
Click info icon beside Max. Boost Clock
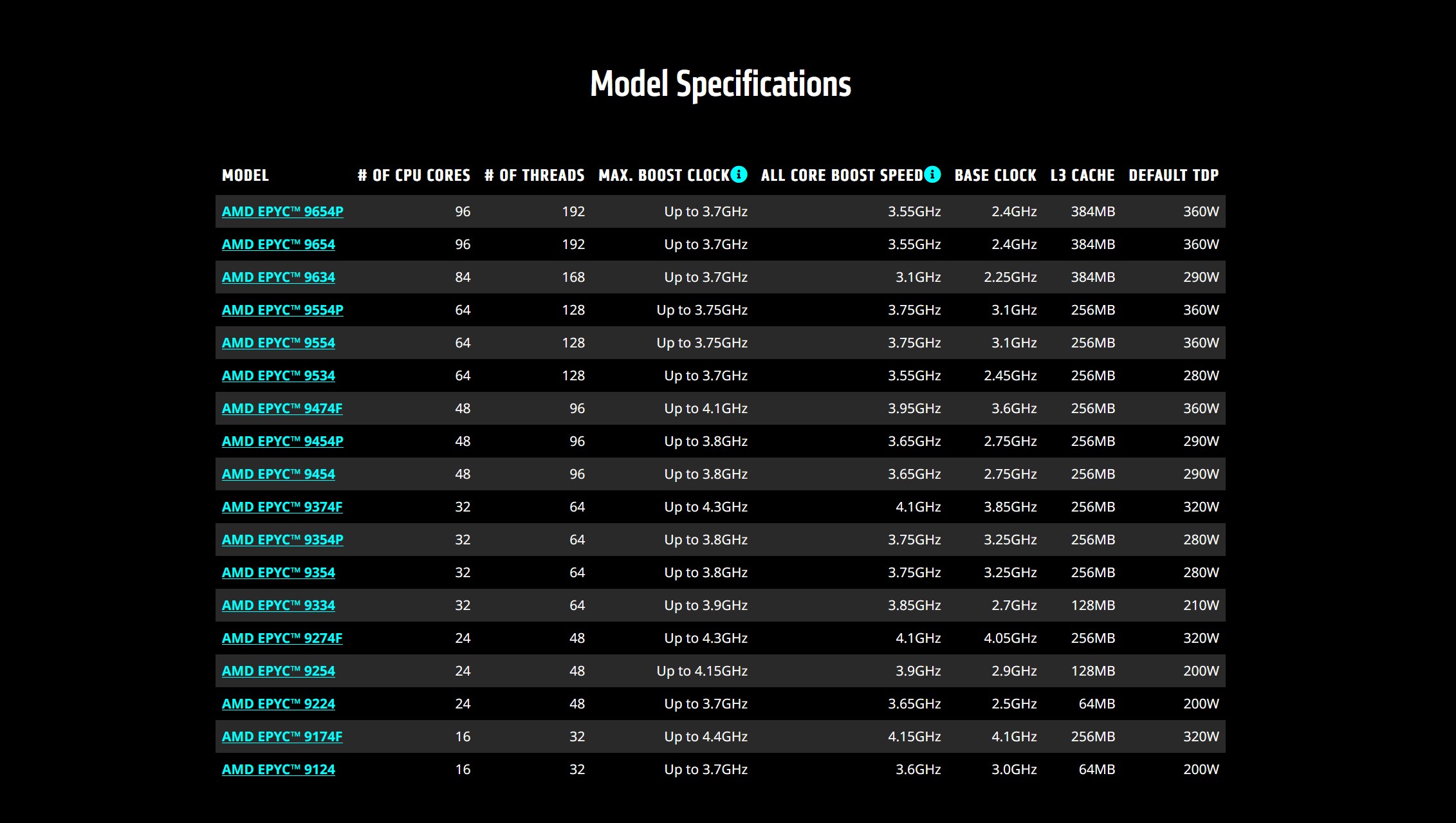tap(739, 174)
